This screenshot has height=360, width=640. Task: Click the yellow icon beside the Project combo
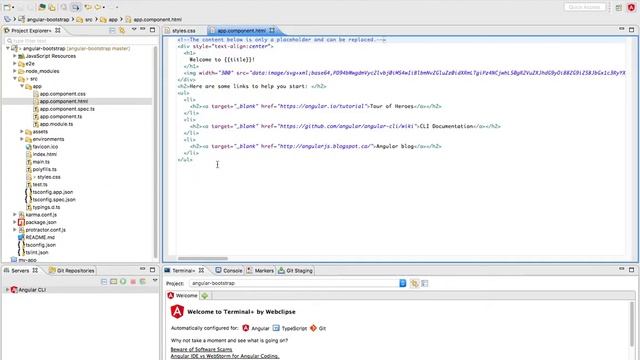(414, 283)
